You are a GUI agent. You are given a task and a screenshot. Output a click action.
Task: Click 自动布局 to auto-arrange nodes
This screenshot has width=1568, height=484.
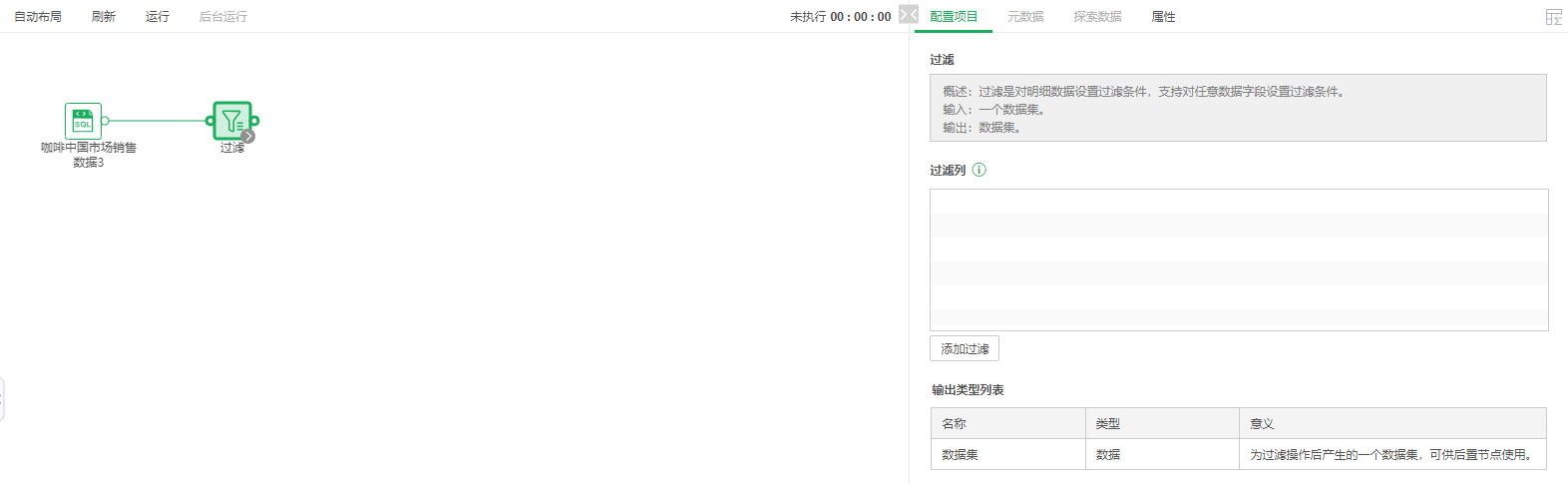pyautogui.click(x=38, y=17)
